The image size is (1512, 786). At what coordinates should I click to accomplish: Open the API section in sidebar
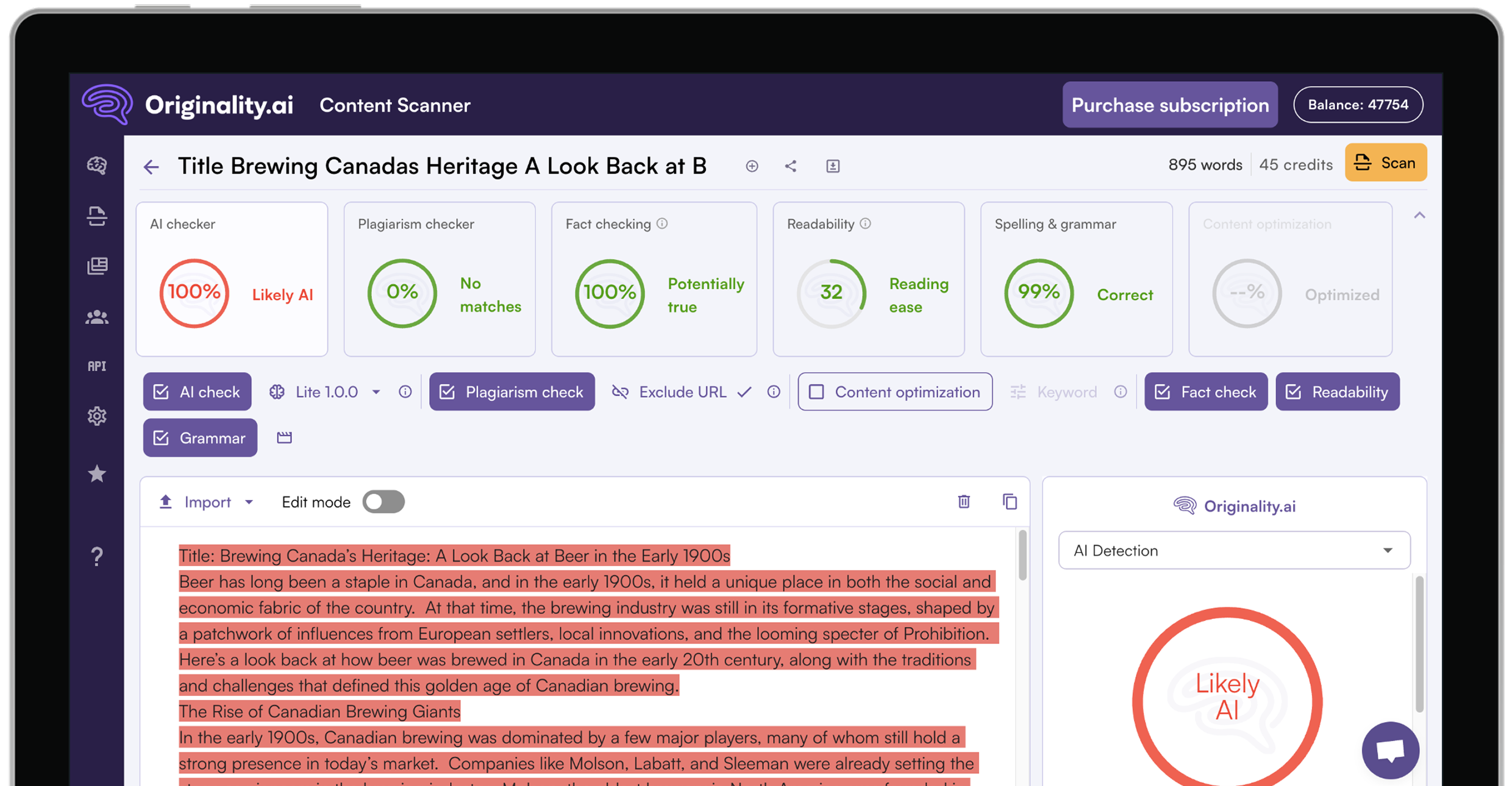(x=97, y=366)
